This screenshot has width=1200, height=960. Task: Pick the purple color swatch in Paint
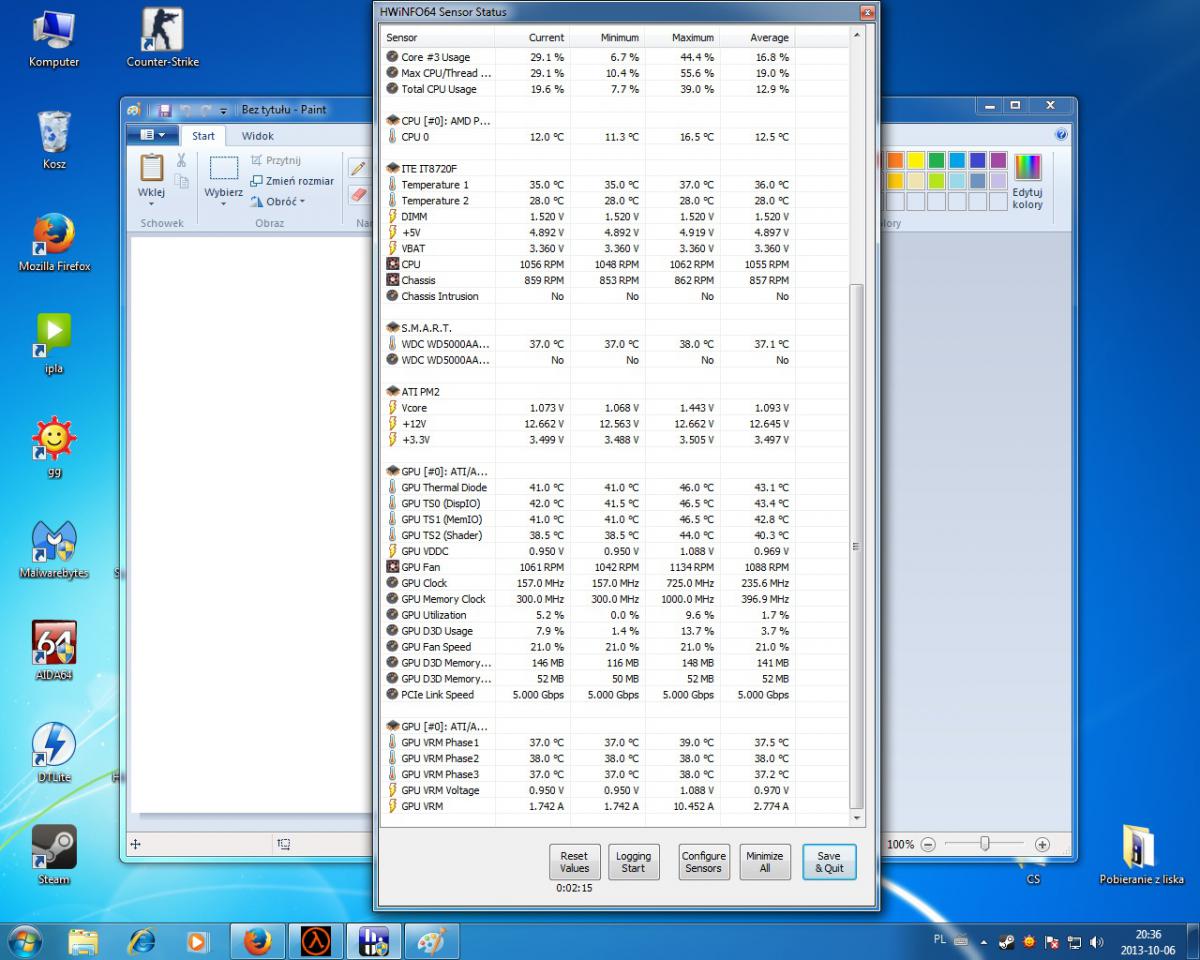998,160
